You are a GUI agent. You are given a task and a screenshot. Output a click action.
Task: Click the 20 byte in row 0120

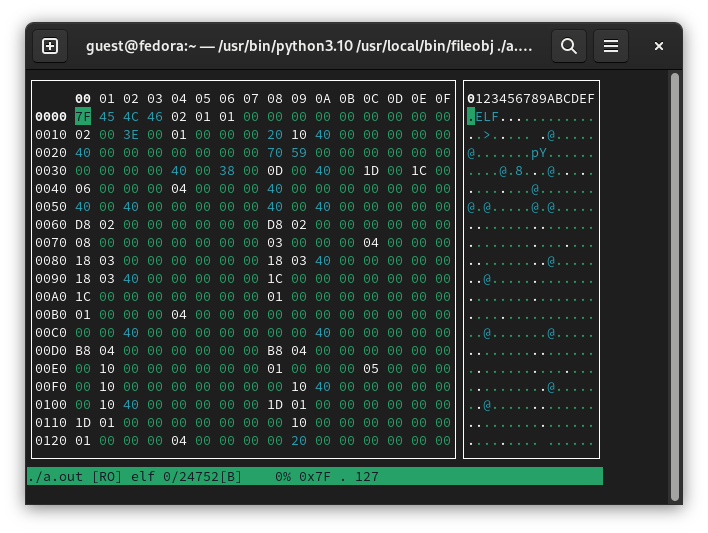(x=298, y=440)
